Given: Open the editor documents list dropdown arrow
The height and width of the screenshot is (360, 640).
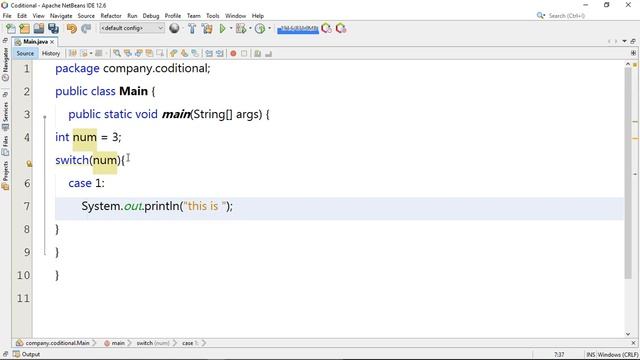Looking at the screenshot, I should tap(624, 42).
